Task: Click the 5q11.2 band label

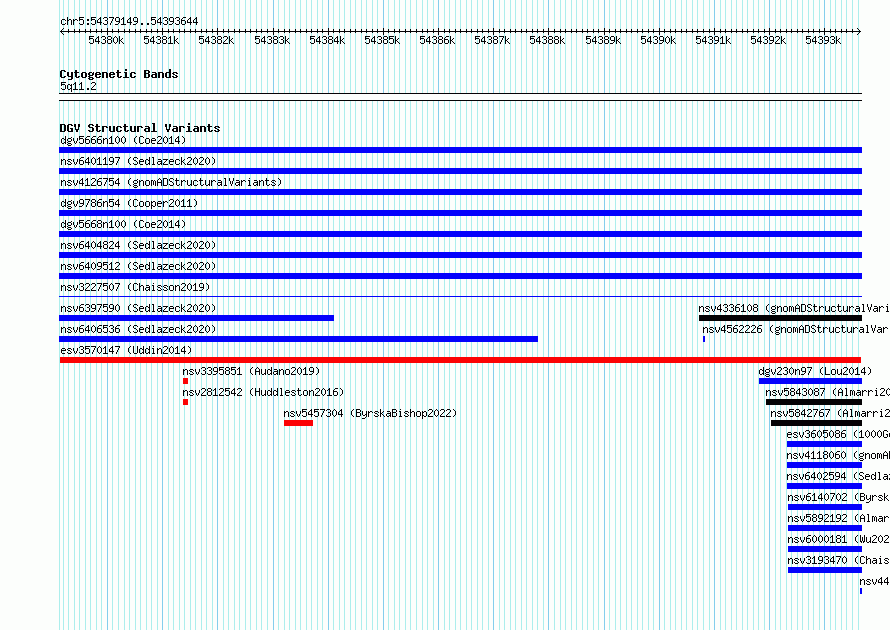Action: coord(78,86)
